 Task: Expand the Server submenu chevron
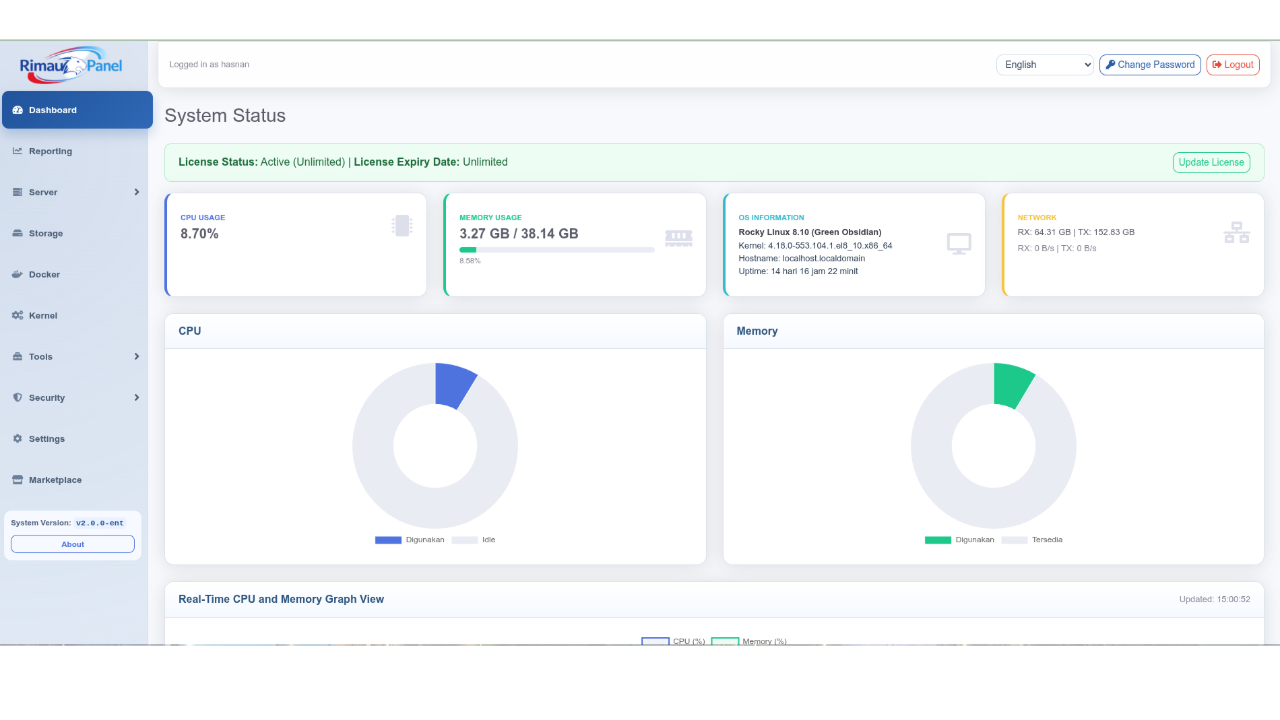coord(138,192)
